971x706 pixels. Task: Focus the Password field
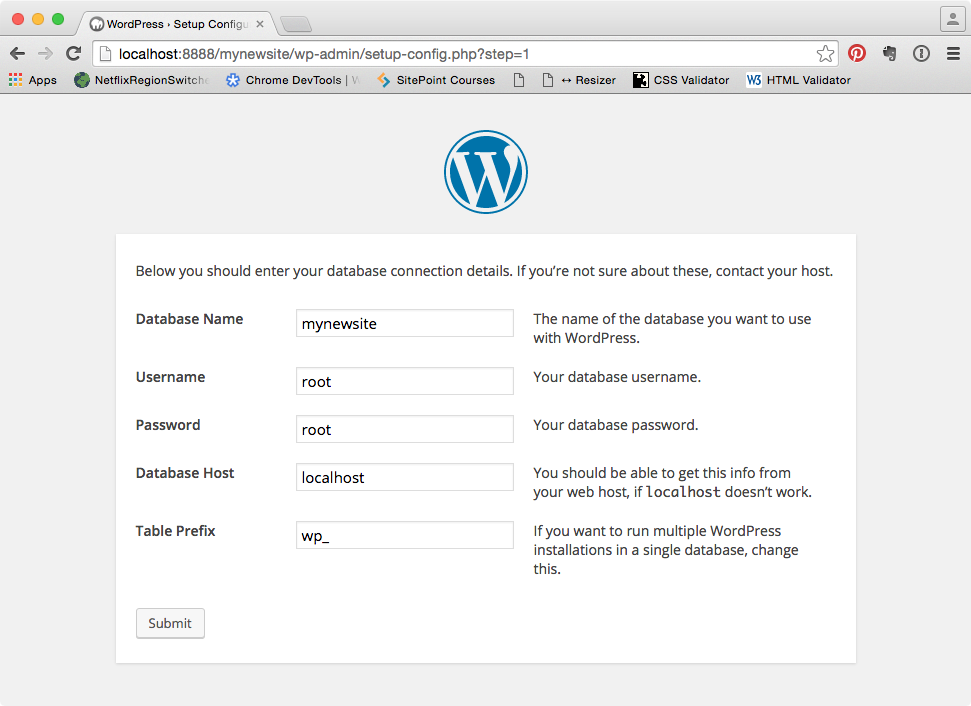[405, 429]
